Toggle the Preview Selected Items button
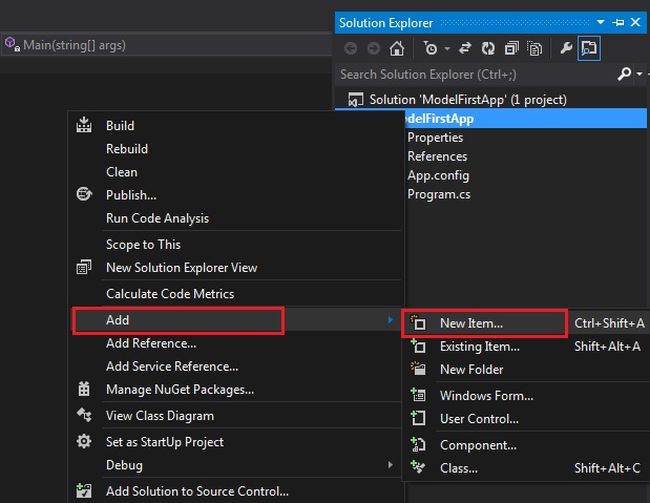Viewport: 650px width, 503px height. point(589,48)
